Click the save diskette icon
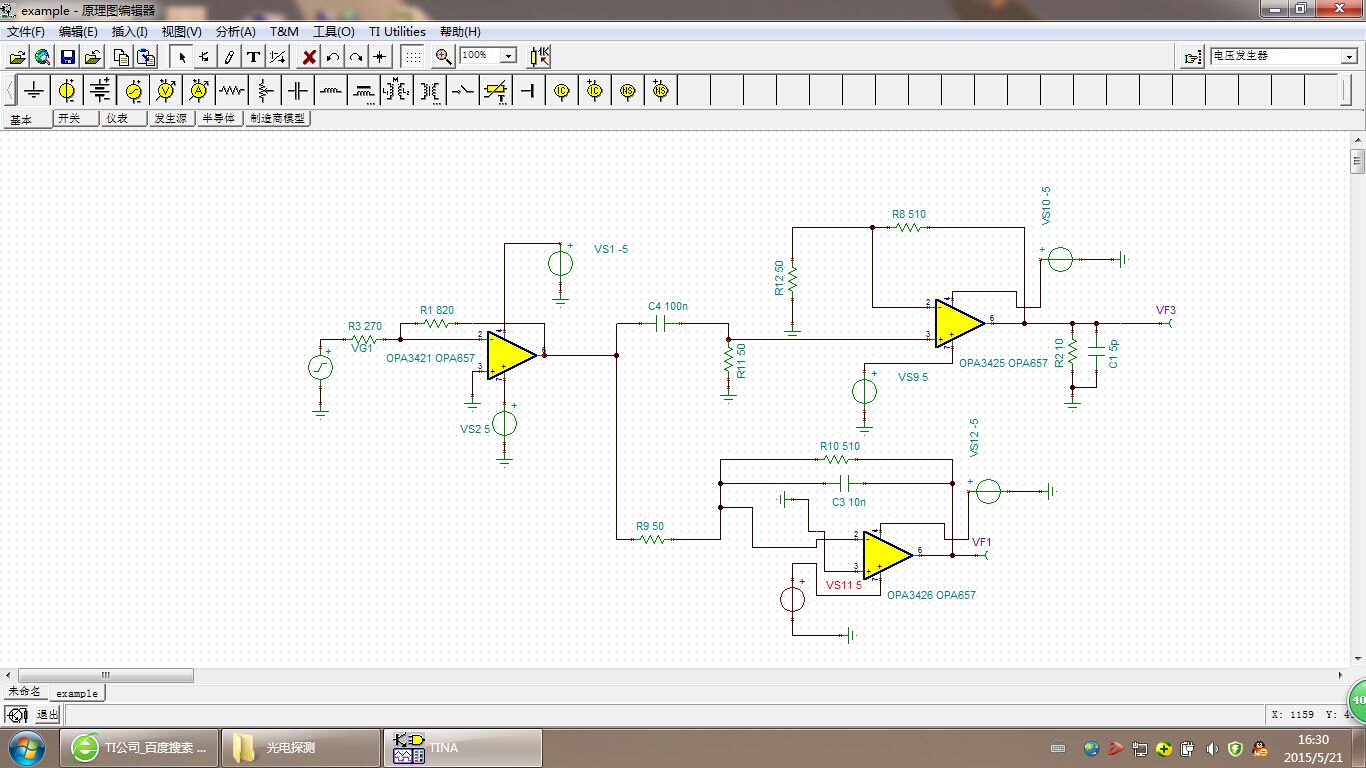Image resolution: width=1366 pixels, height=768 pixels. 68,57
